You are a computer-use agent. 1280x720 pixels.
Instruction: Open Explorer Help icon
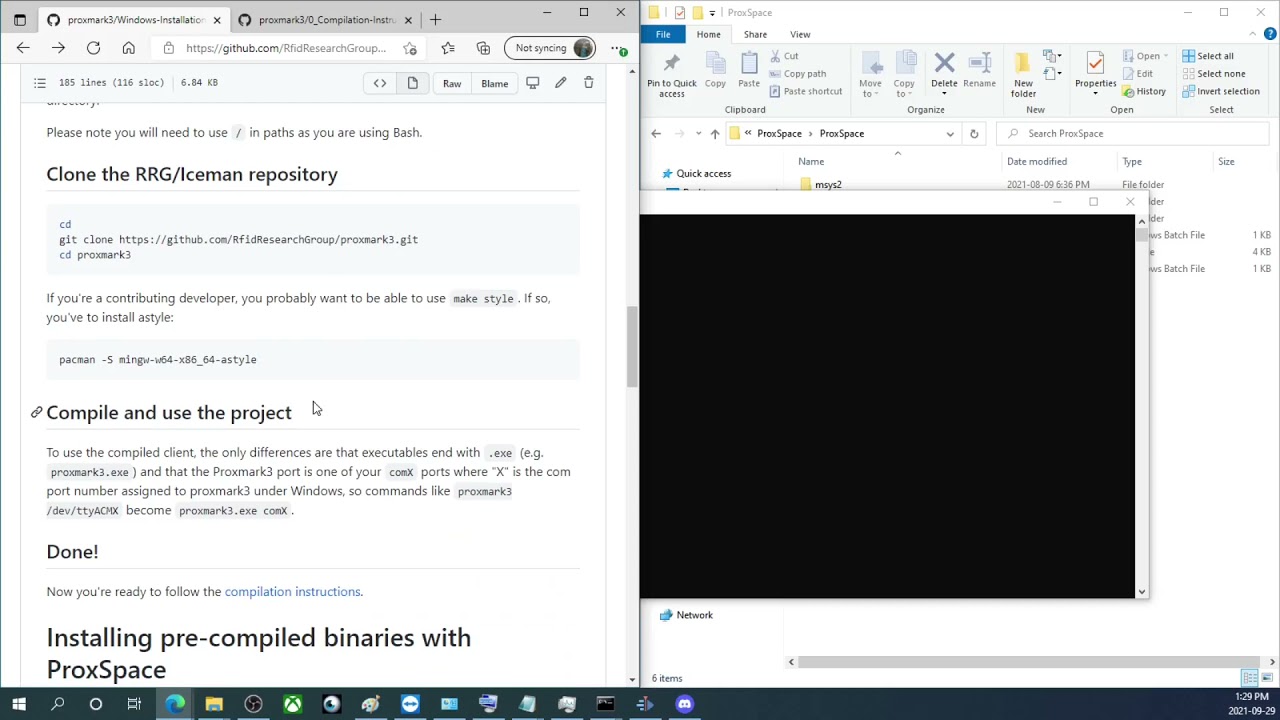[x=1270, y=34]
